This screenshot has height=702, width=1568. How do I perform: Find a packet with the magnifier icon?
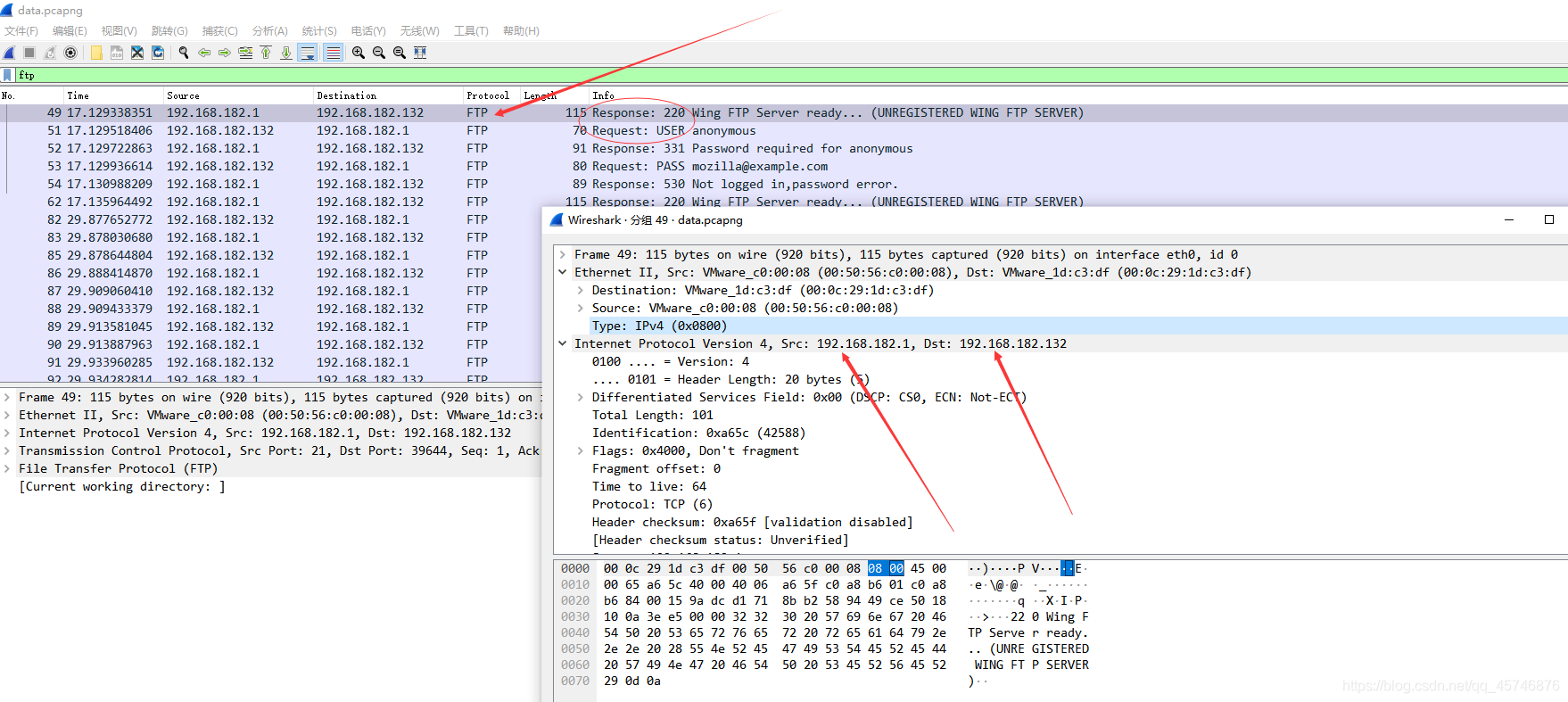click(184, 53)
